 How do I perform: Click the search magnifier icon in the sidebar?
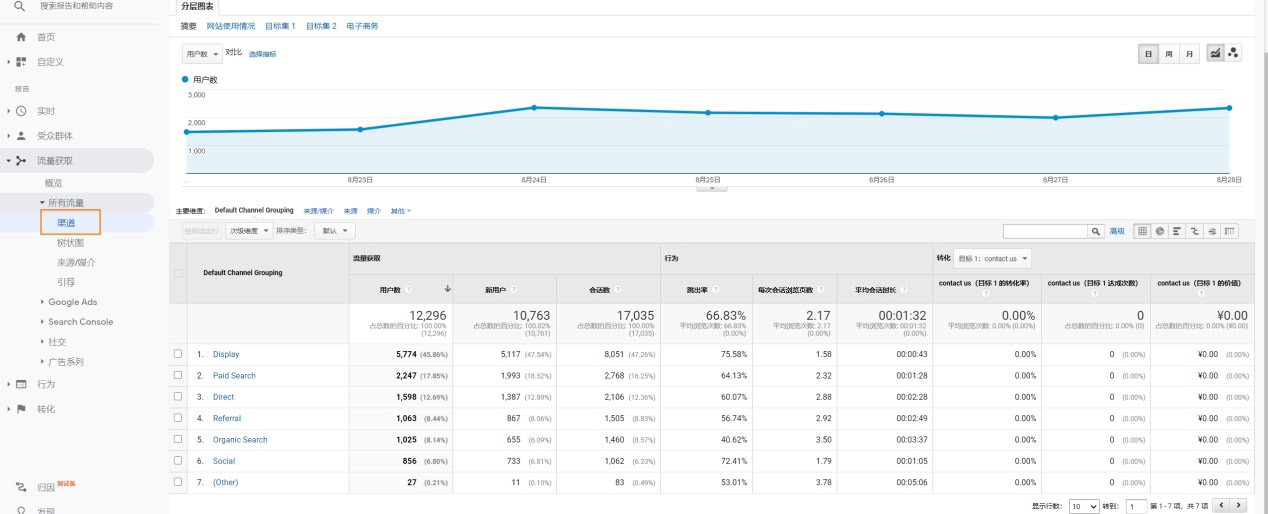point(20,6)
